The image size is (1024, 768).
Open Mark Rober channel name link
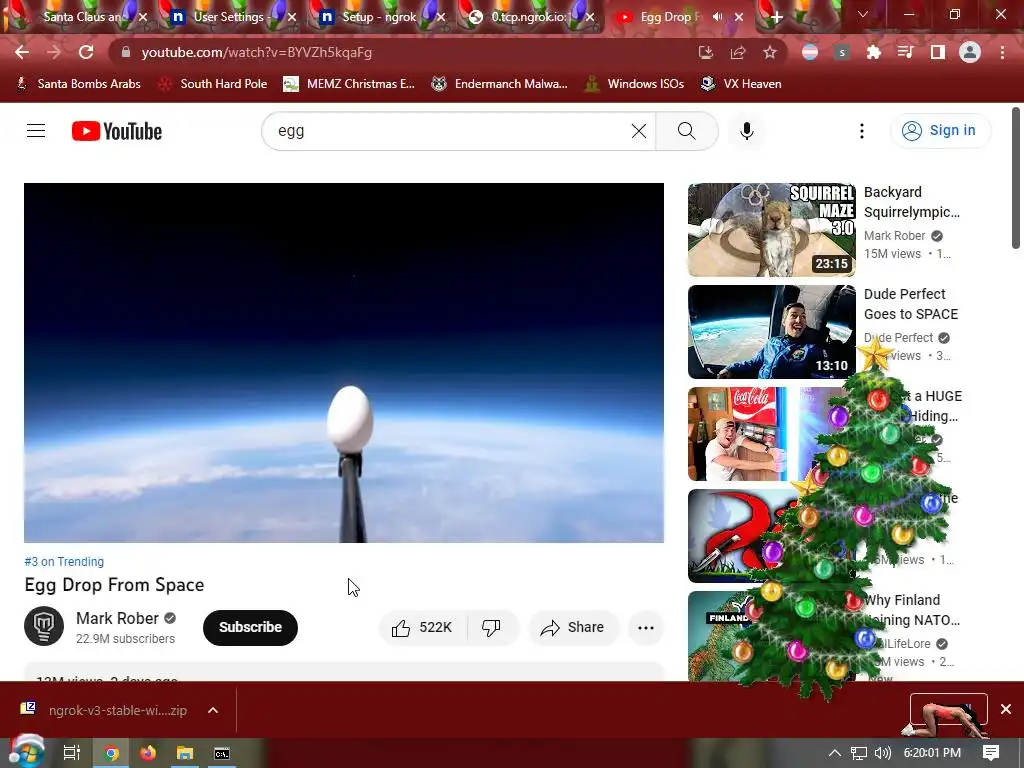[x=118, y=618]
